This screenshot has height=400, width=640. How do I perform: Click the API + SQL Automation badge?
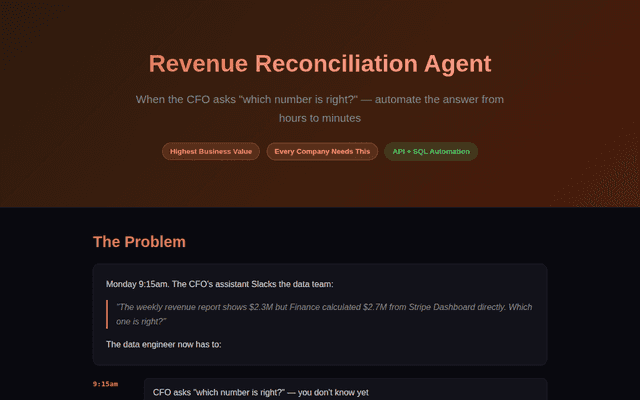click(x=431, y=151)
